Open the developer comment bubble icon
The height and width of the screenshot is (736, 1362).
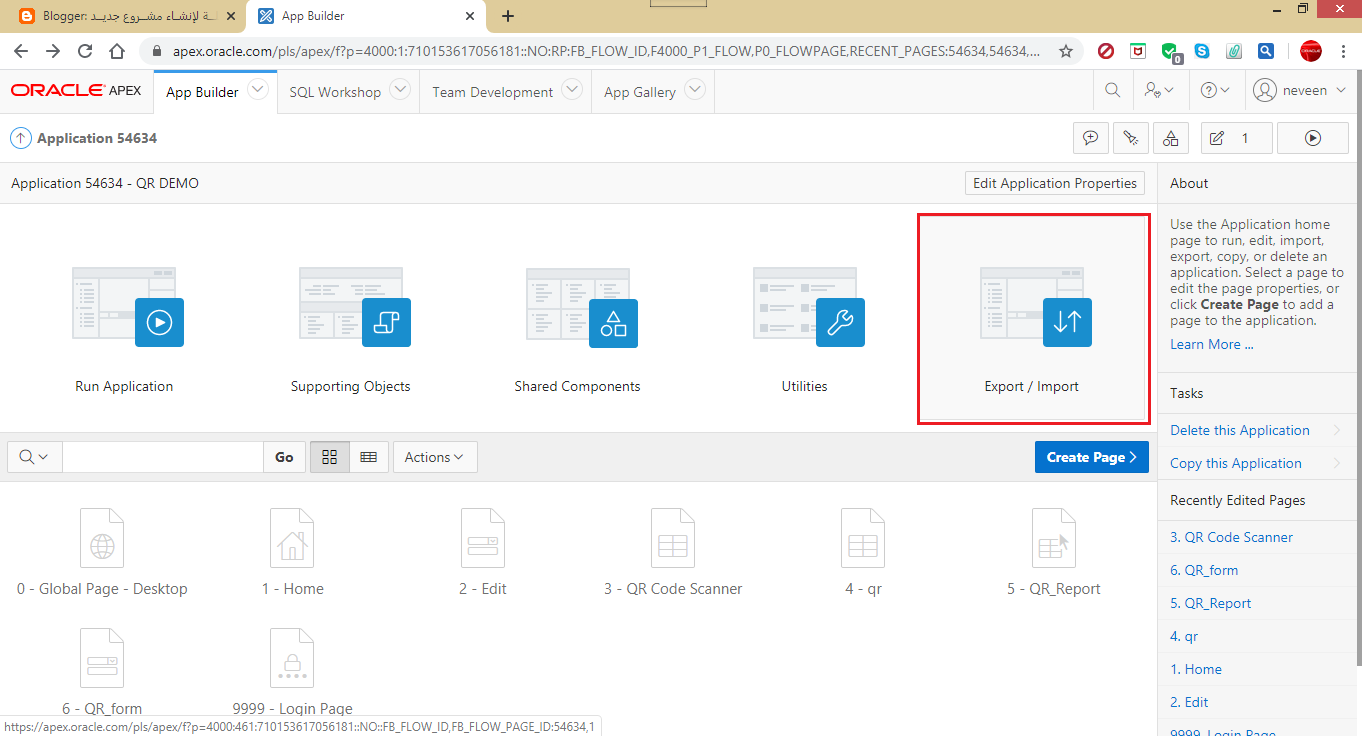1091,137
